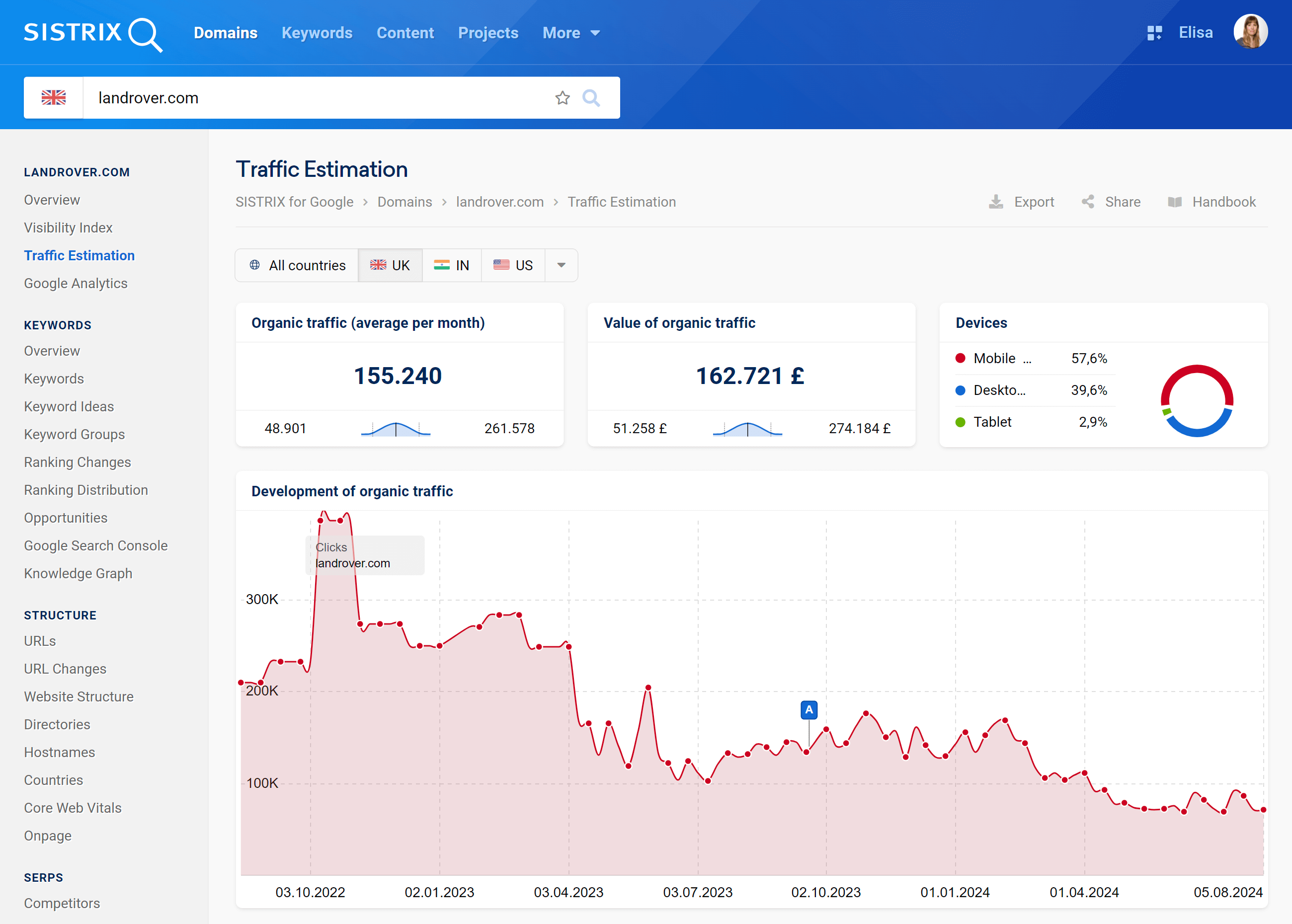Click the Traffic Estimation breadcrumb
The image size is (1292, 924).
(622, 202)
